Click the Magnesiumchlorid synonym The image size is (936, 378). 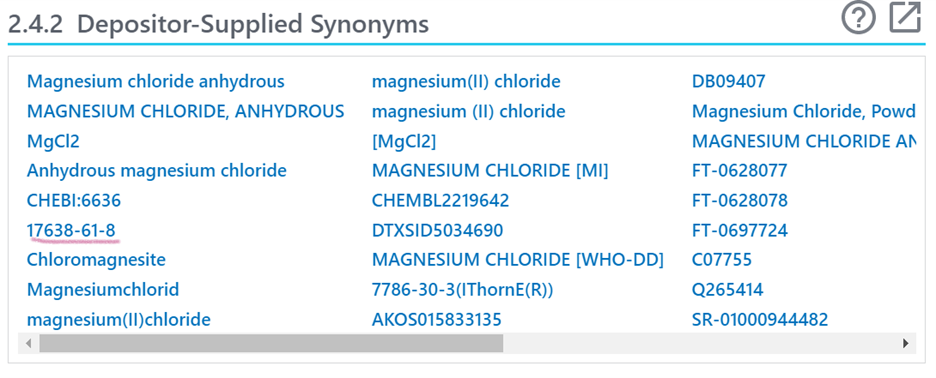pos(103,290)
